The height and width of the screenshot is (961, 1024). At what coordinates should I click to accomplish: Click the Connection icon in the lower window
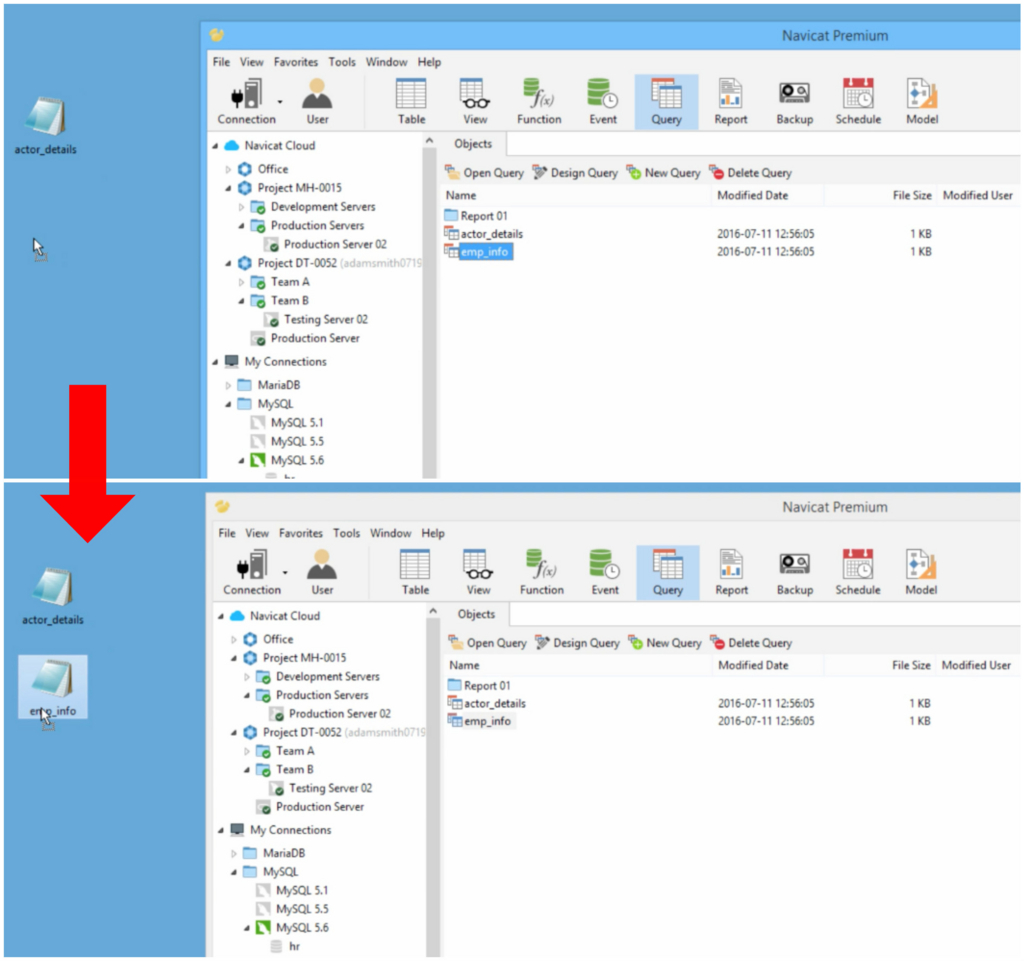tap(251, 572)
